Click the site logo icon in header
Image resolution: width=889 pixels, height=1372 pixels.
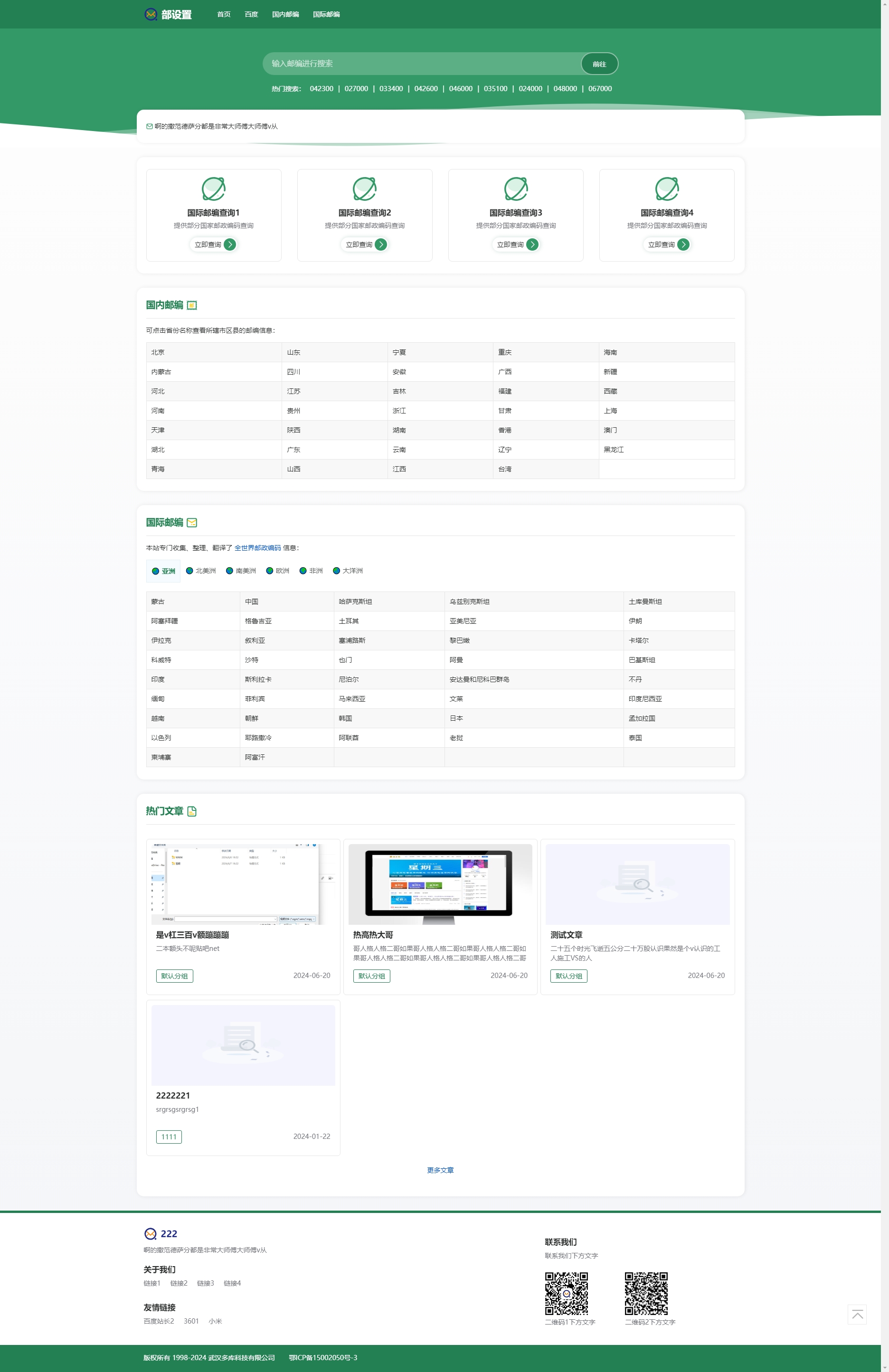(151, 14)
